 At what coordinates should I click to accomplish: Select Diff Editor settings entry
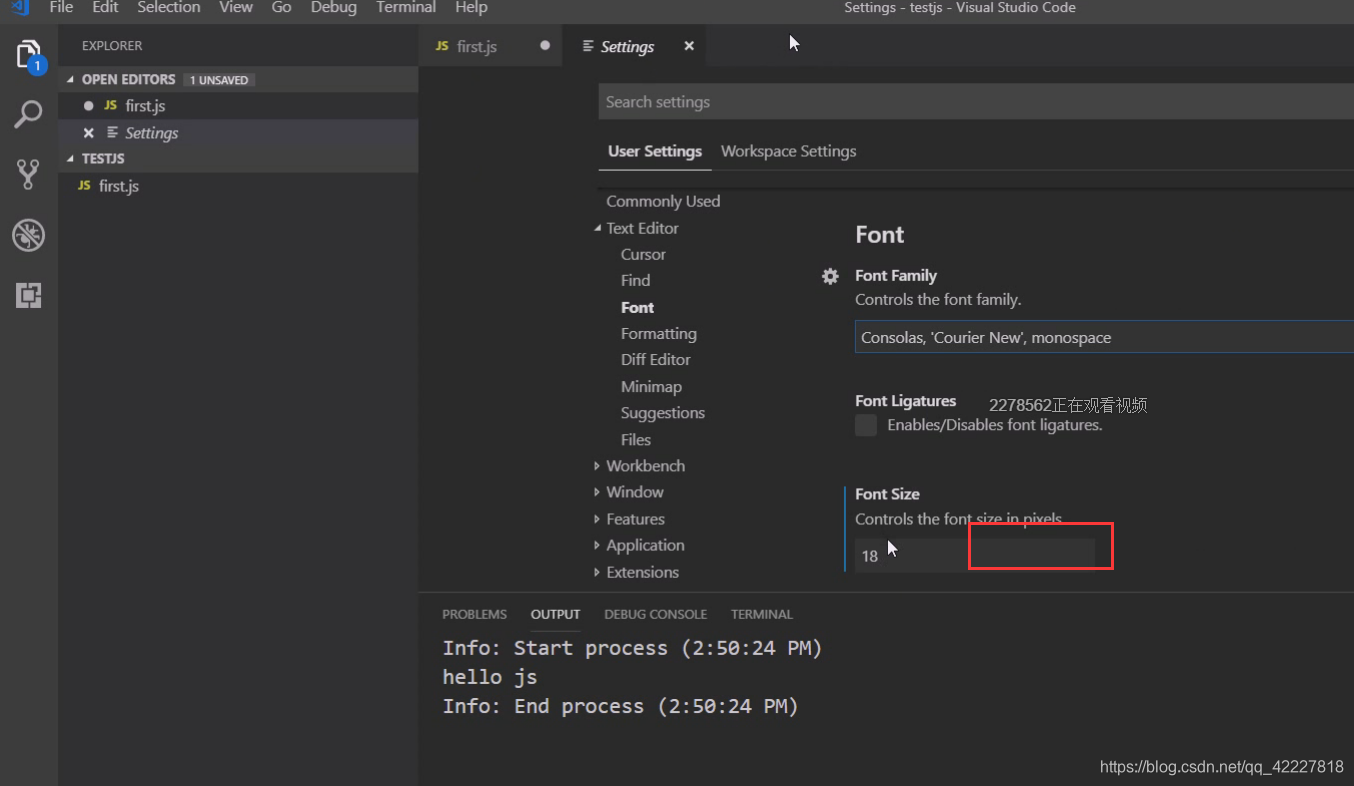655,359
